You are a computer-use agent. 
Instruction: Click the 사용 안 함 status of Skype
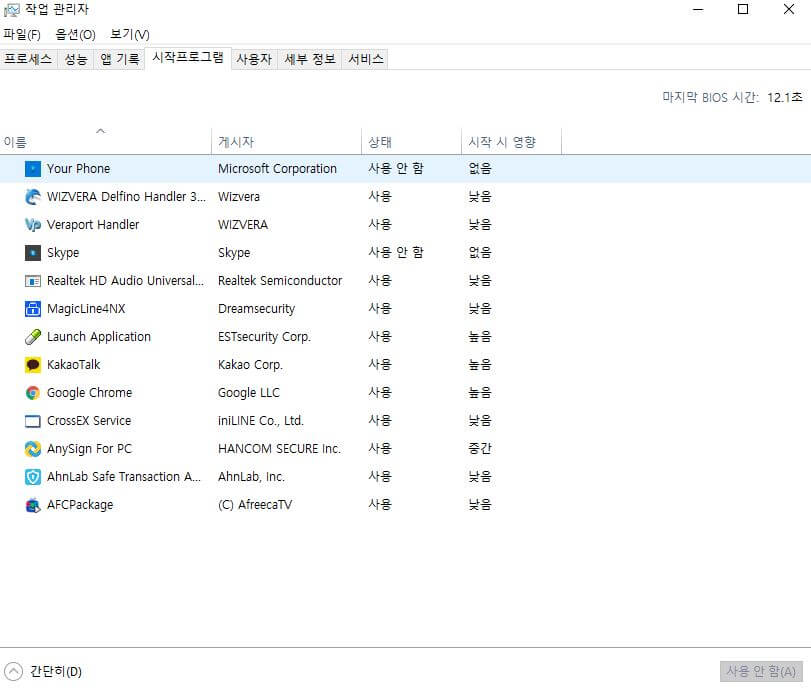[x=396, y=253]
